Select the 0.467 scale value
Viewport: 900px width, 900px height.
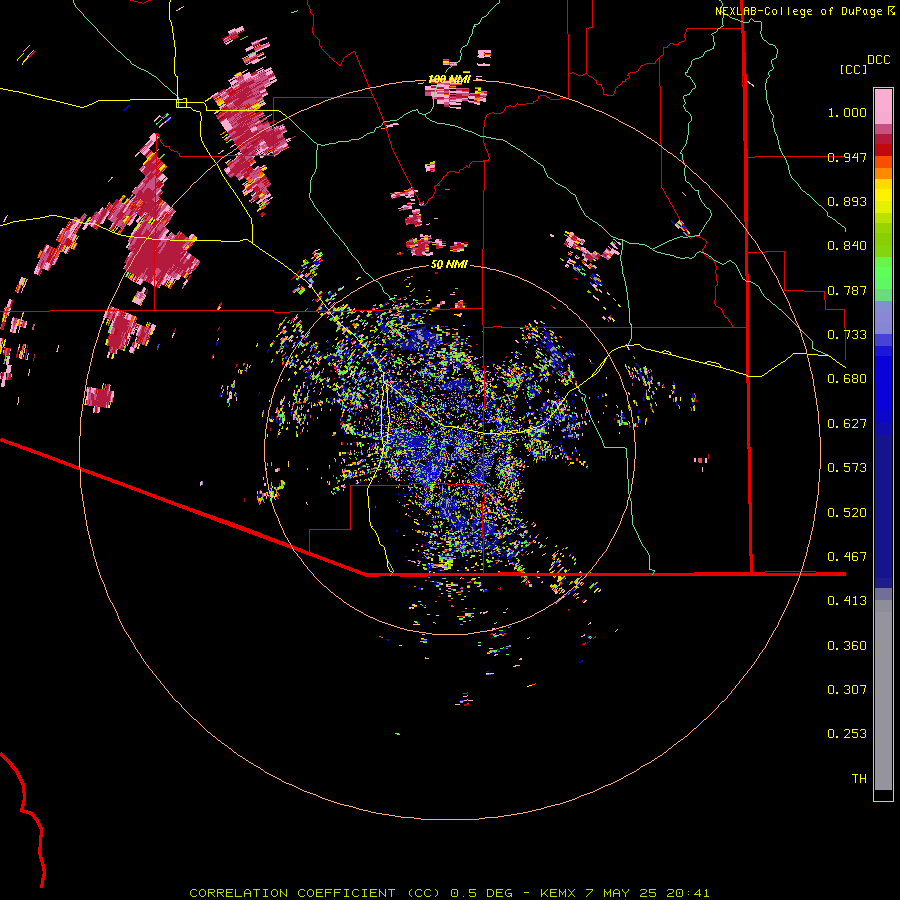click(847, 557)
